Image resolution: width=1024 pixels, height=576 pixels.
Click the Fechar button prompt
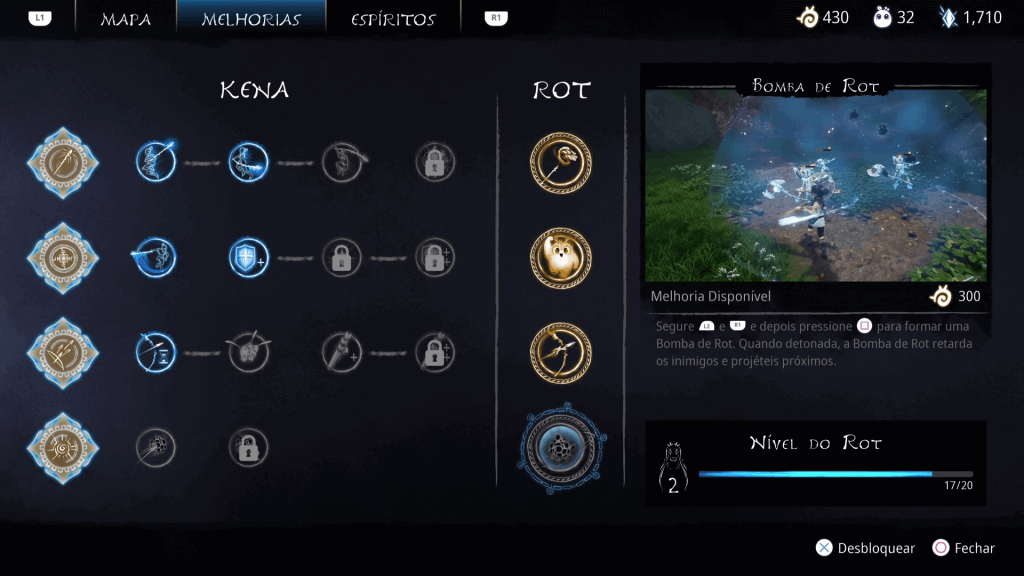[x=963, y=548]
